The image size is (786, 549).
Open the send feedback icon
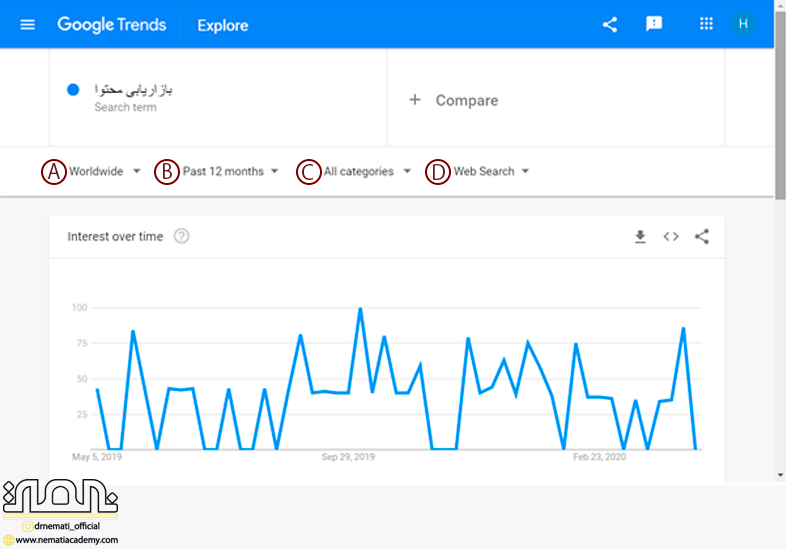(x=654, y=24)
